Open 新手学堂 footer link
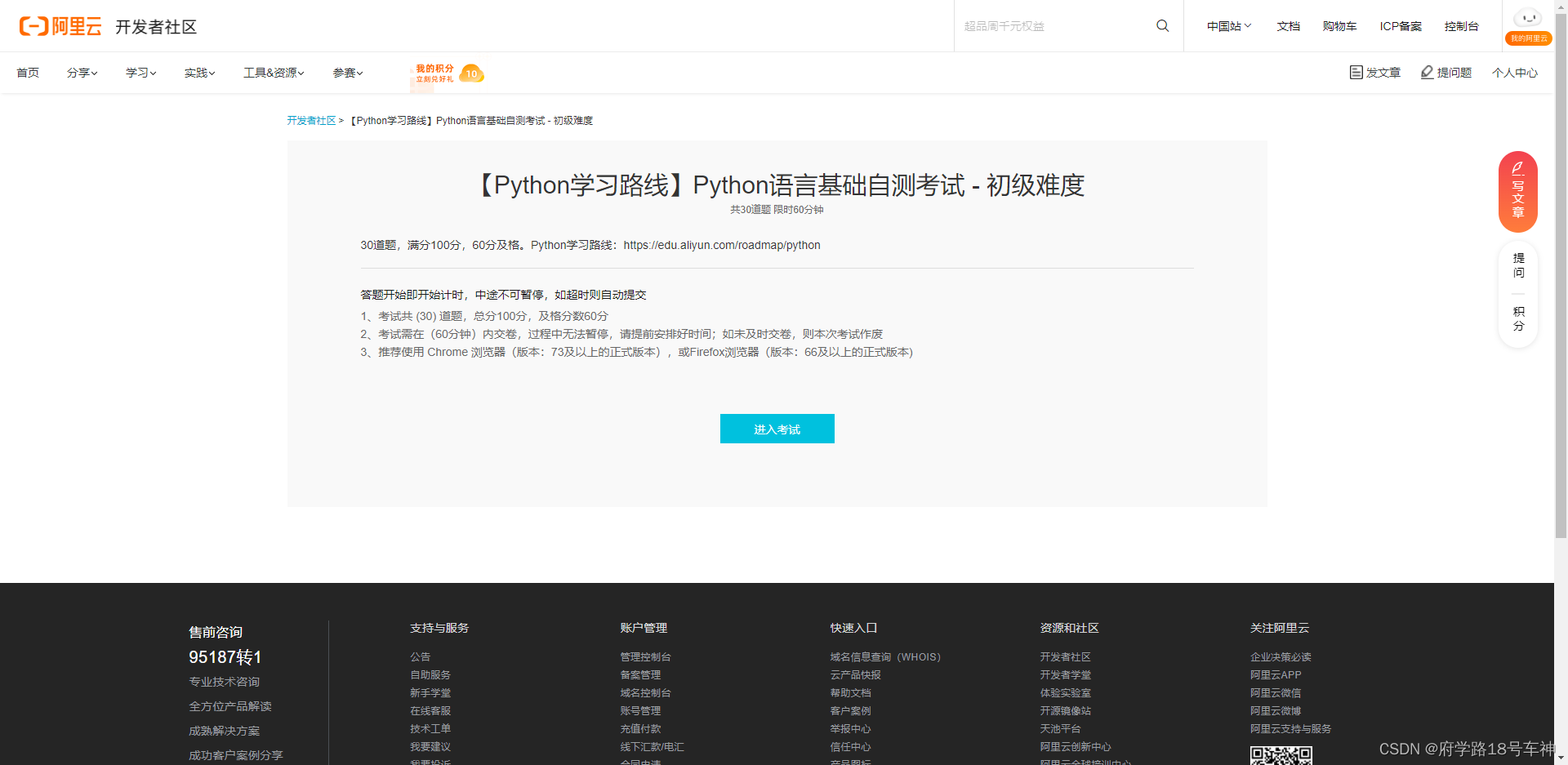The height and width of the screenshot is (765, 1568). pyautogui.click(x=430, y=692)
